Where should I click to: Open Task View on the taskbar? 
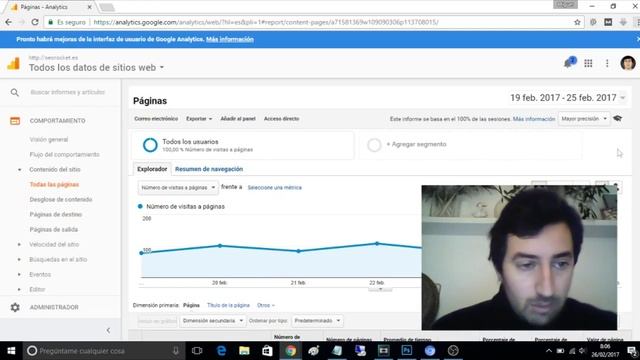[197, 351]
